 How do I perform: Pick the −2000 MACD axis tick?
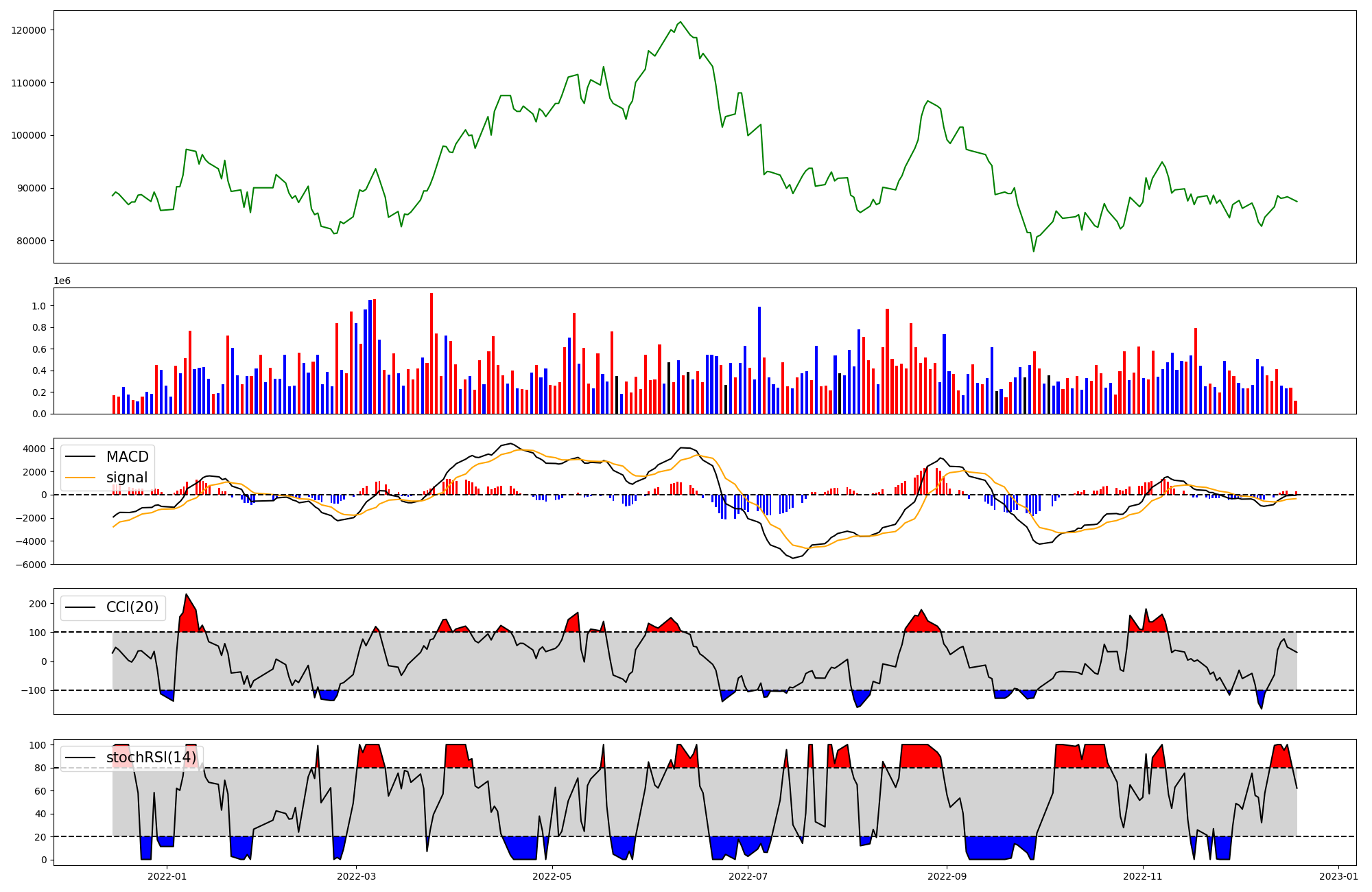pyautogui.click(x=31, y=519)
